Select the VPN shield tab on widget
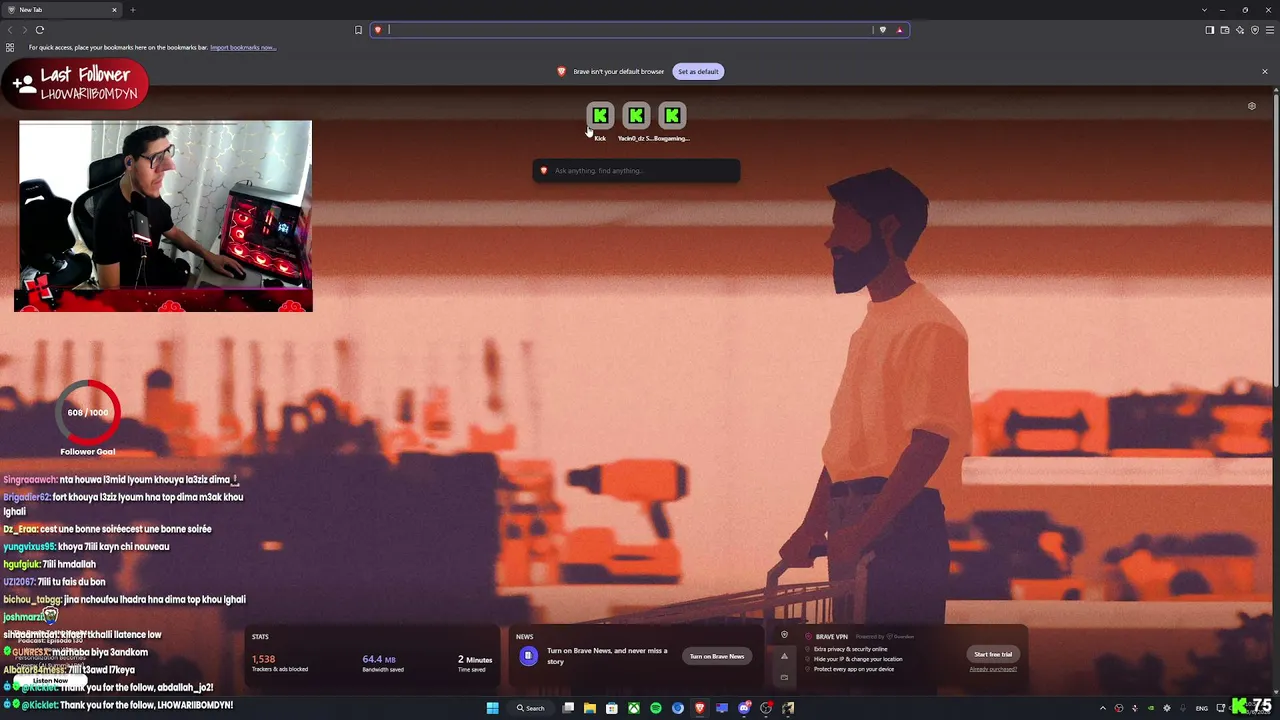Screen dimensions: 1280x720 (784, 635)
